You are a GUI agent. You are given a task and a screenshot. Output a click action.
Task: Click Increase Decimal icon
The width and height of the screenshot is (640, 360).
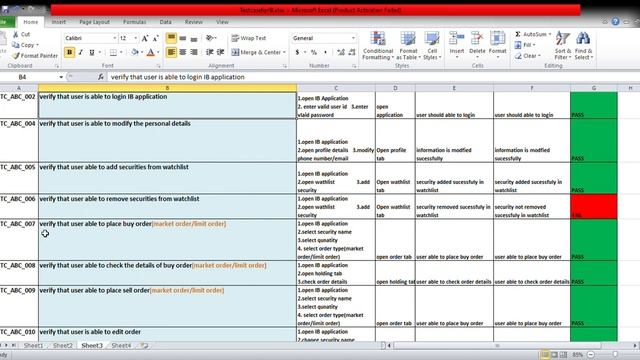(341, 52)
